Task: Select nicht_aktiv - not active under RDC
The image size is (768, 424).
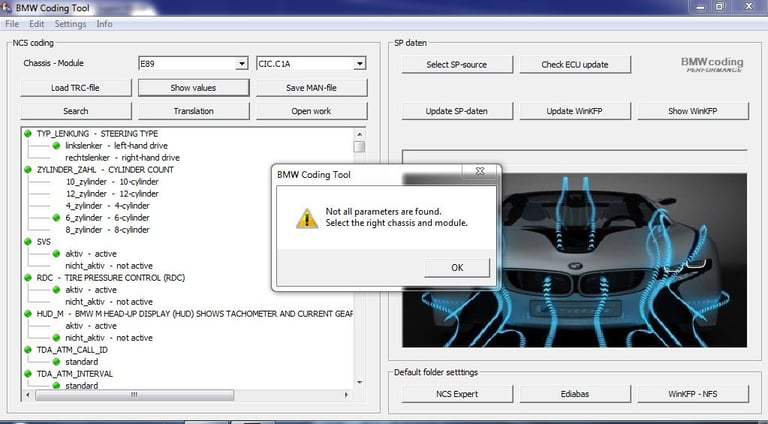Action: tap(109, 302)
